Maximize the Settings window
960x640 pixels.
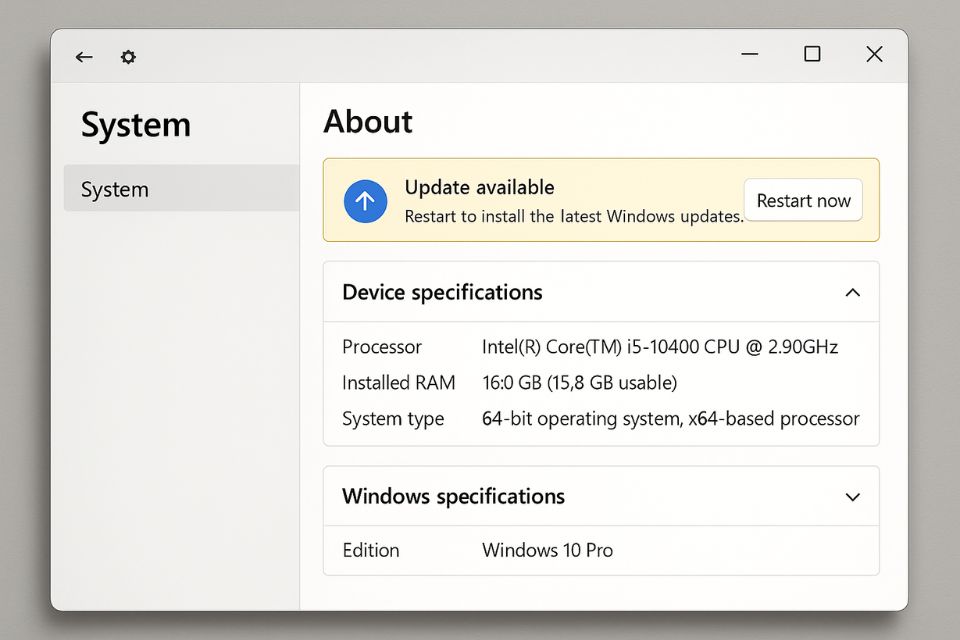click(812, 55)
